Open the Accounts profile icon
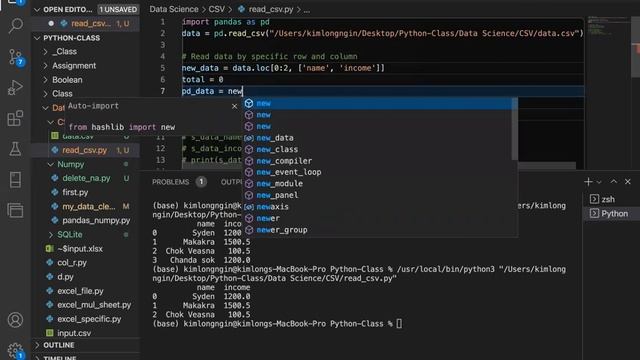The width and height of the screenshot is (640, 360). pyautogui.click(x=16, y=320)
